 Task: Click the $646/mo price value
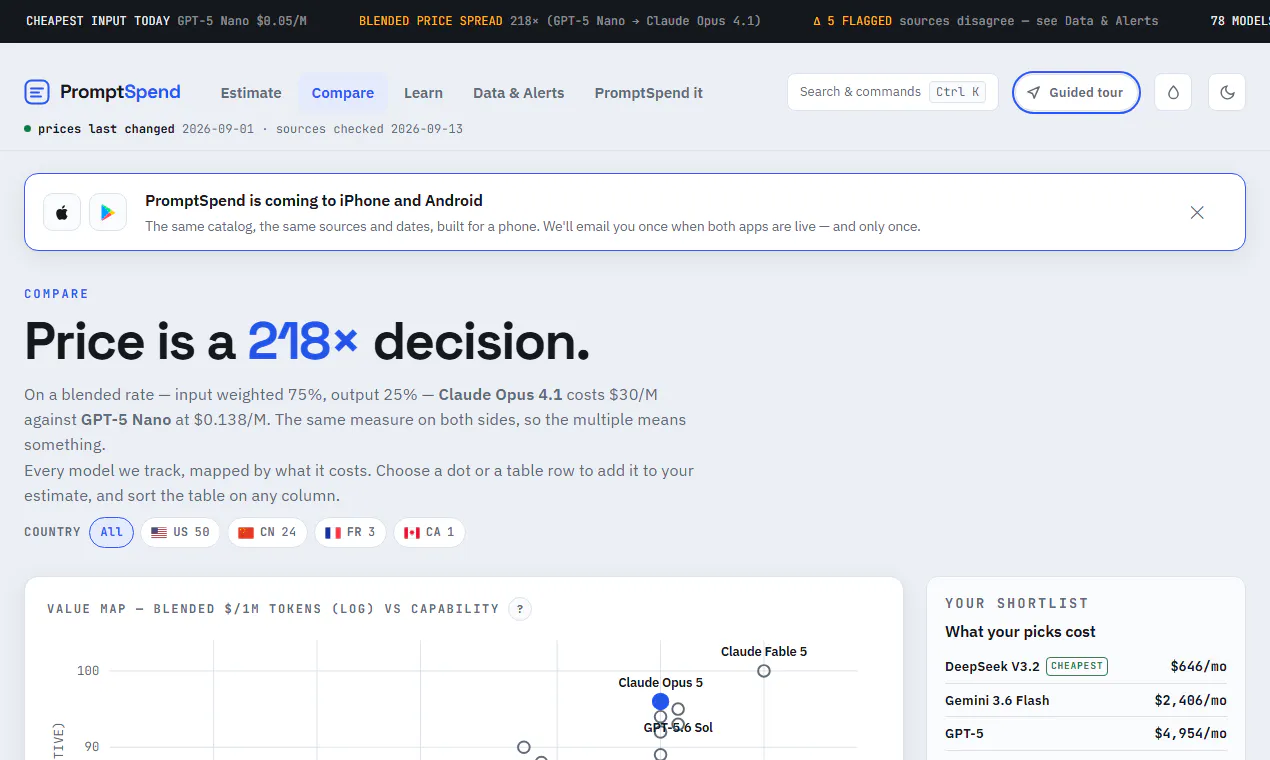tap(1198, 666)
